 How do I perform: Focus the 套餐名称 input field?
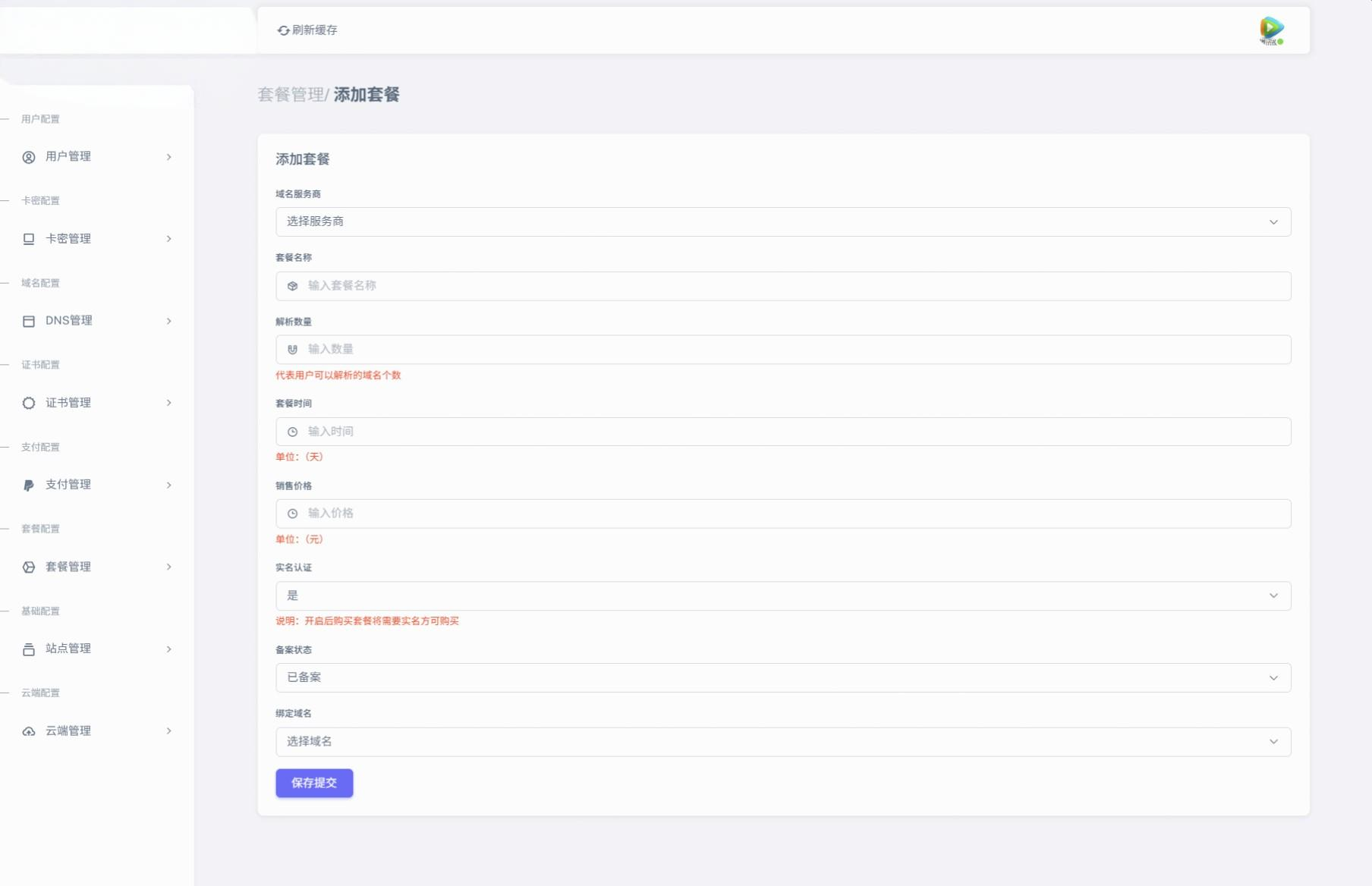coord(789,286)
